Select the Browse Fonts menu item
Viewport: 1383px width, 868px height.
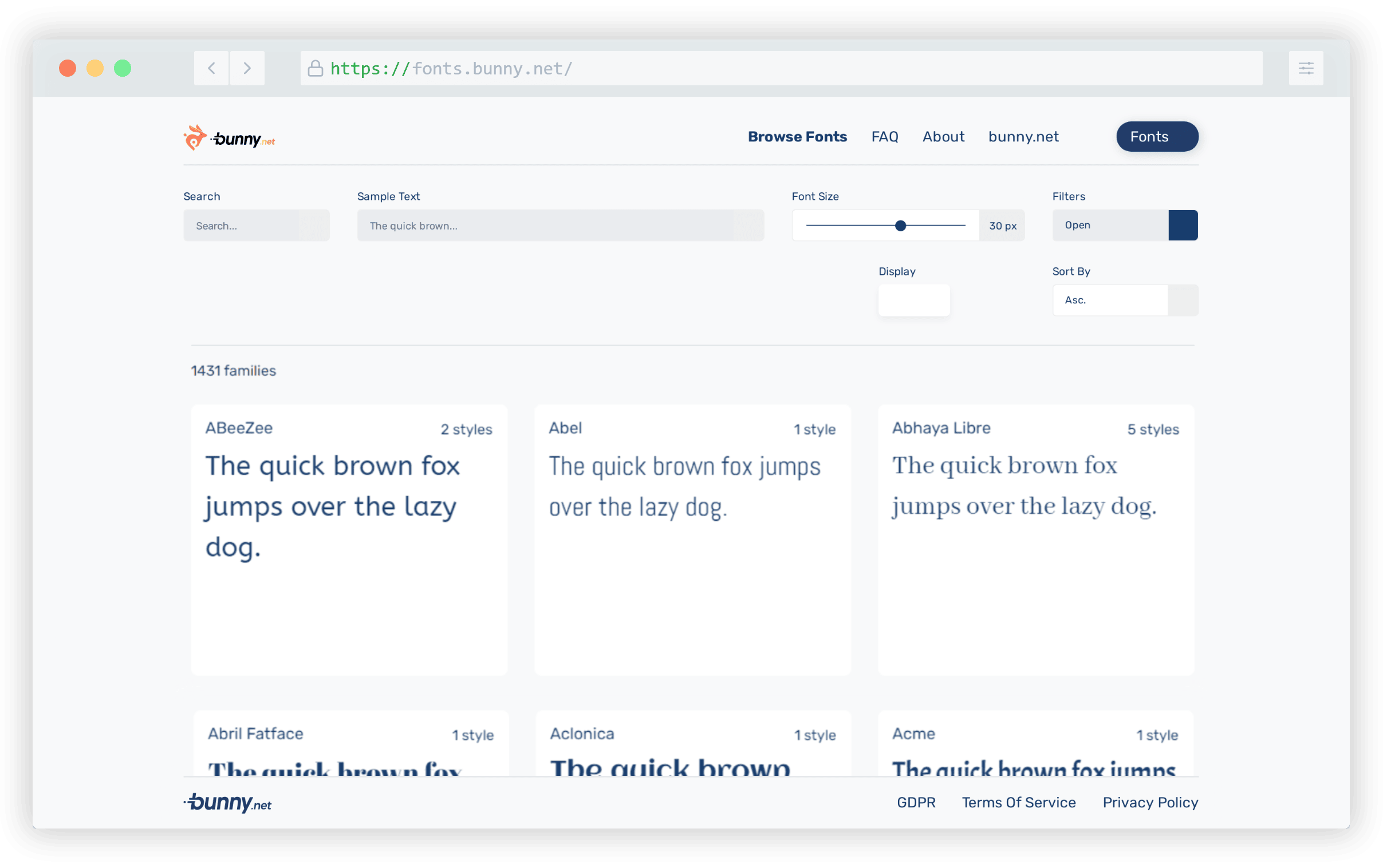(797, 137)
